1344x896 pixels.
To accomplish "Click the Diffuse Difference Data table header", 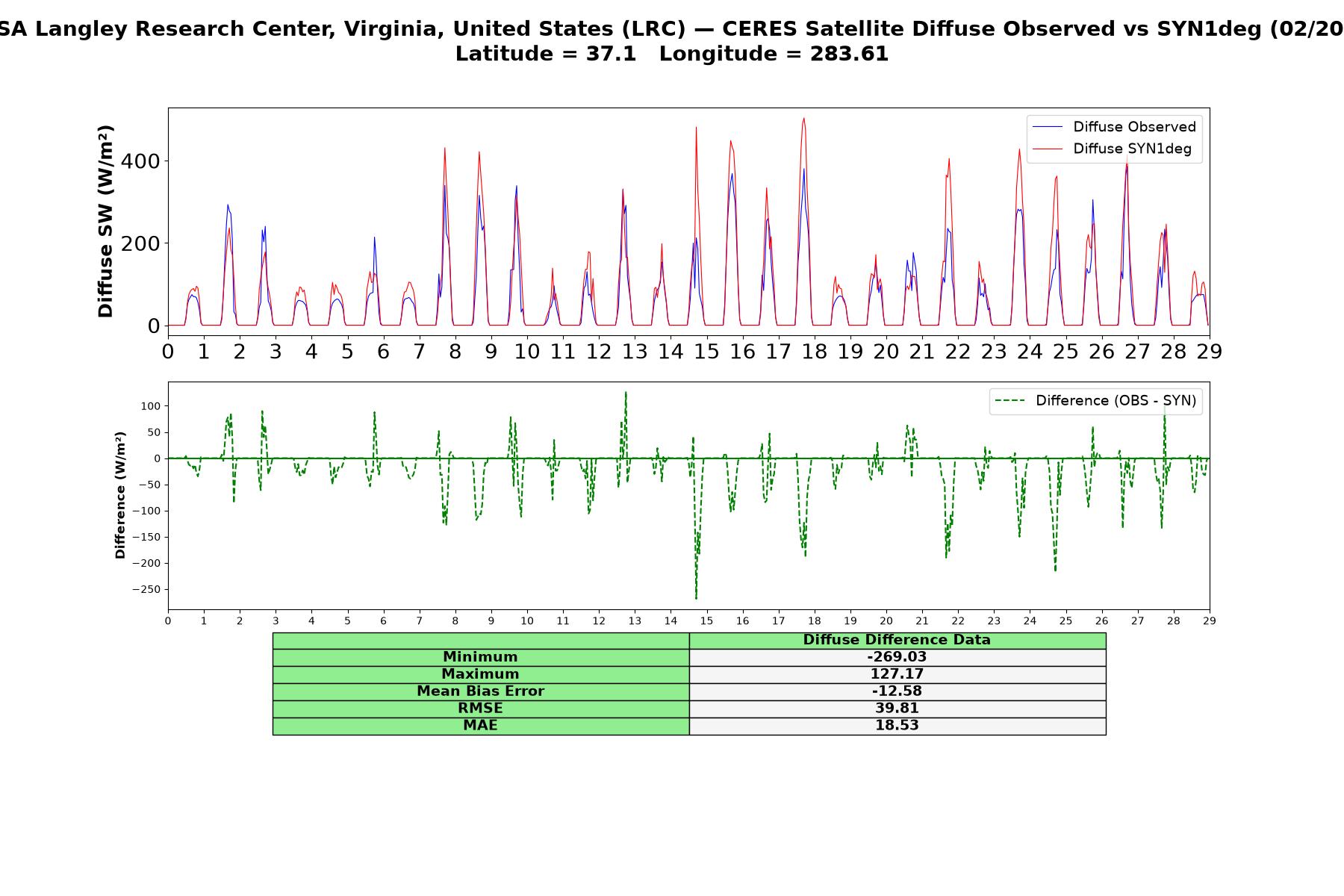I will tap(897, 640).
